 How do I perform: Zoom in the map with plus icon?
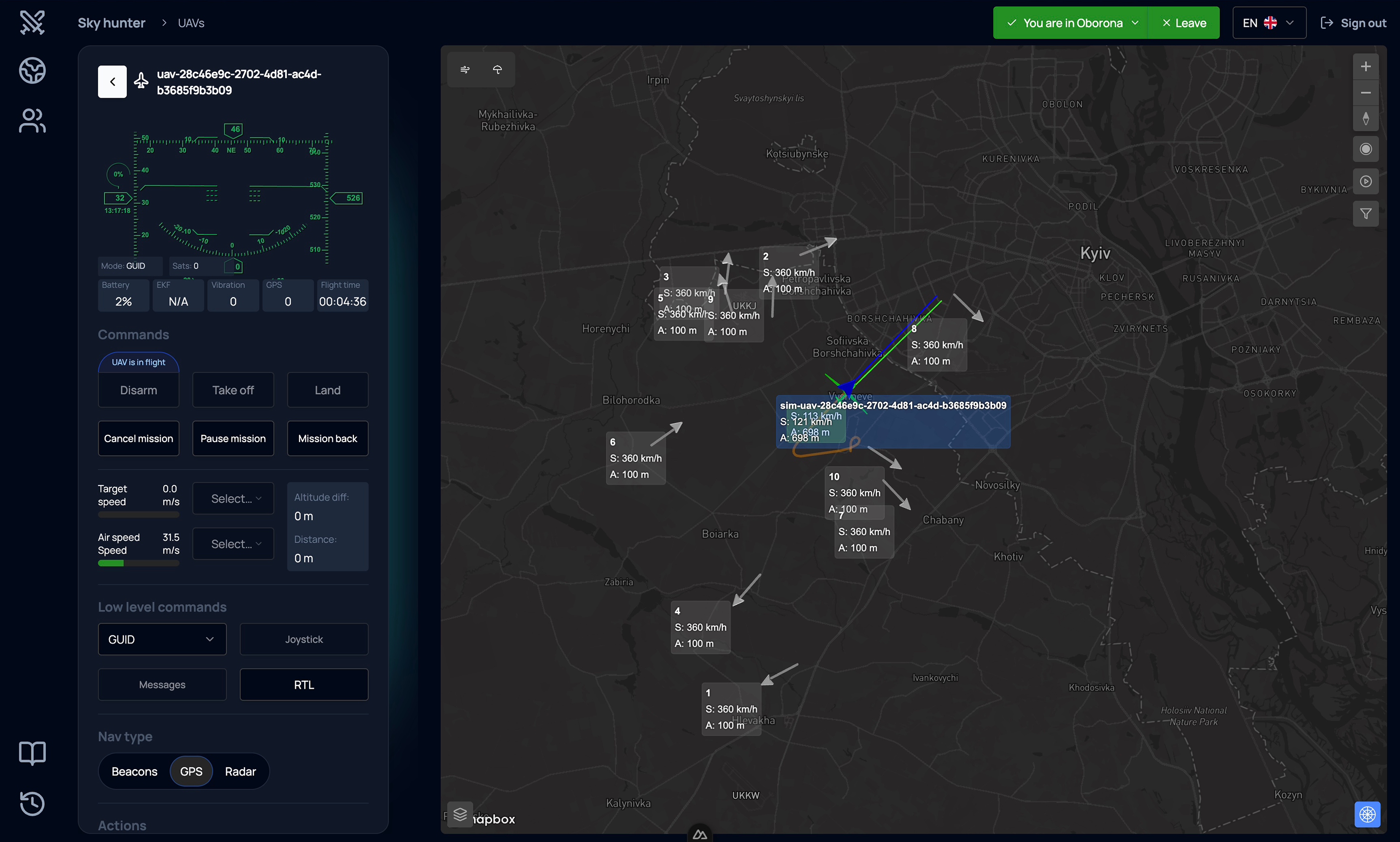click(x=1365, y=66)
